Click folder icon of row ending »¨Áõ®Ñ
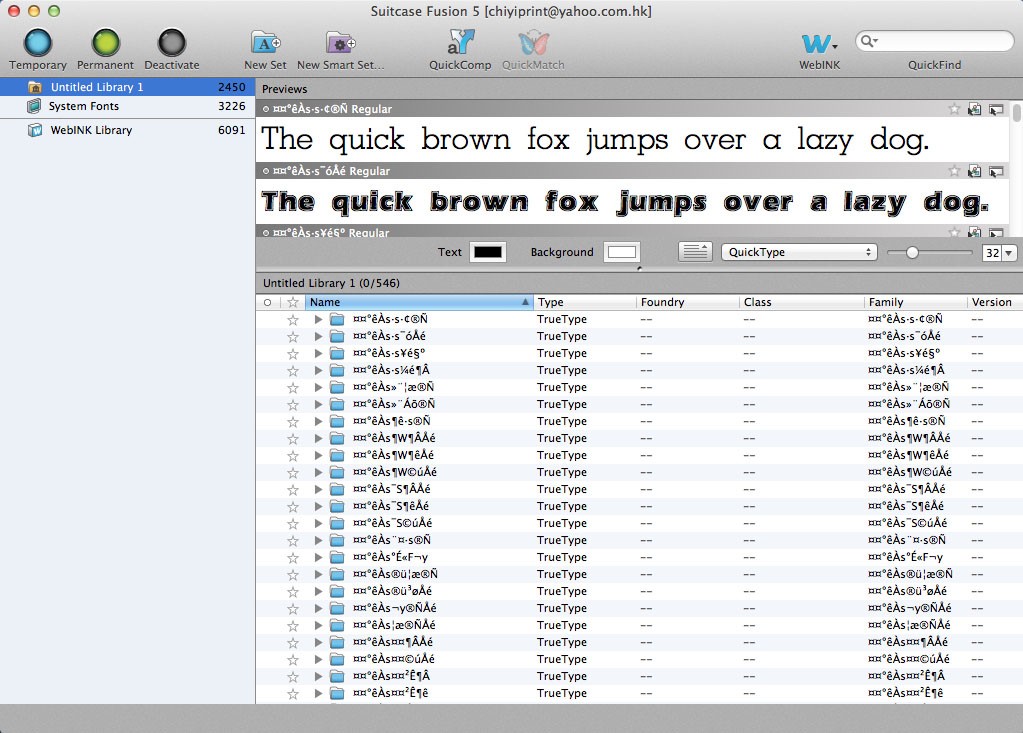Screen dimensions: 1023x733 tap(337, 404)
